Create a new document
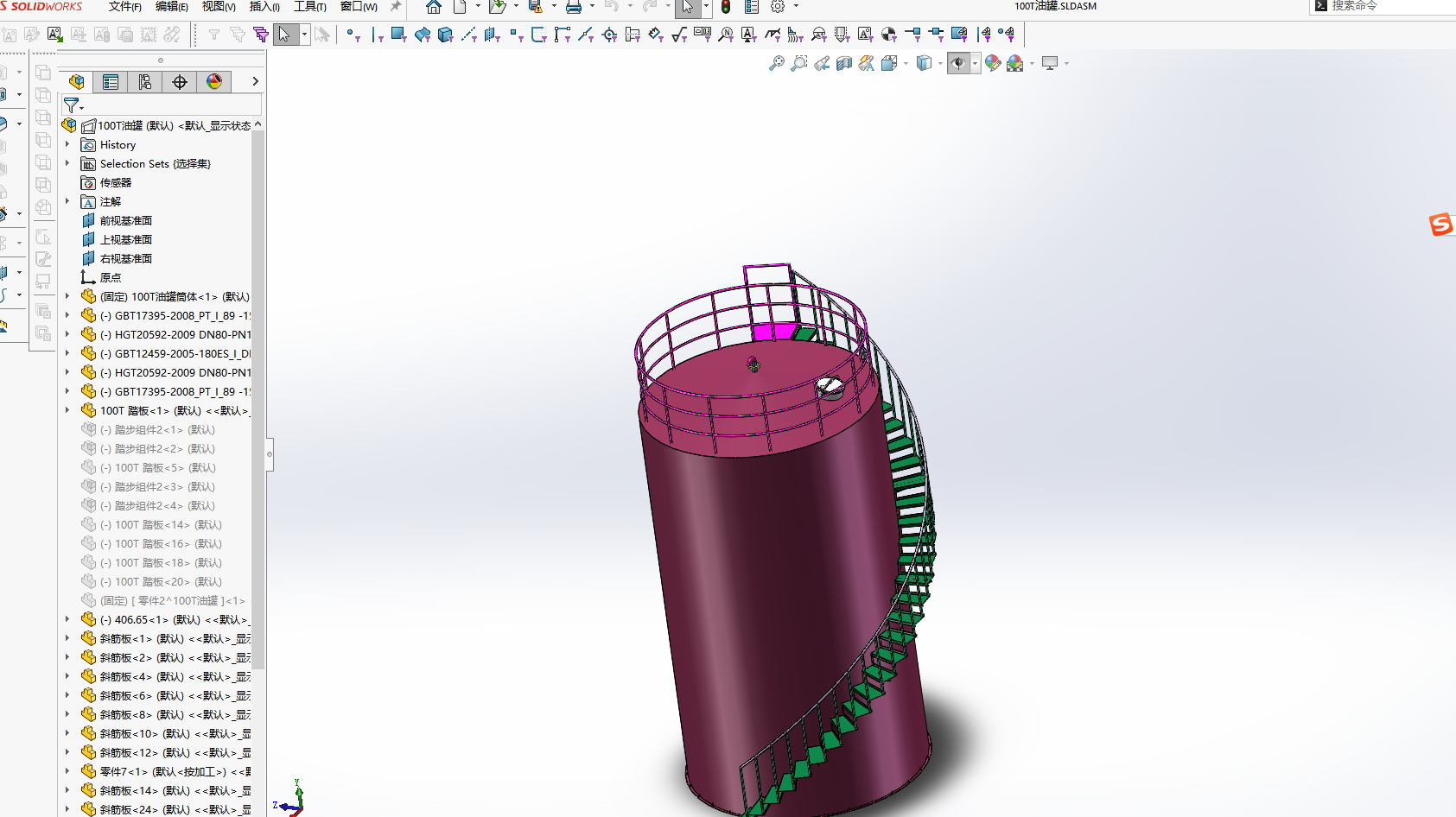 (460, 7)
